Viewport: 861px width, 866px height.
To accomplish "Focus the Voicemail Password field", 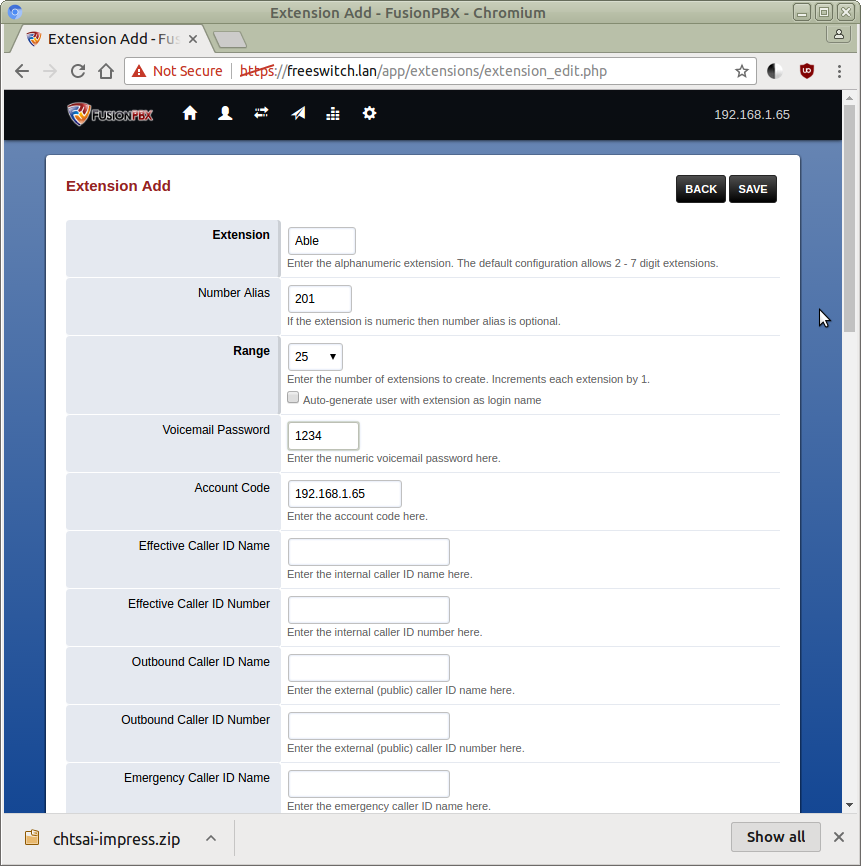I will click(x=323, y=436).
